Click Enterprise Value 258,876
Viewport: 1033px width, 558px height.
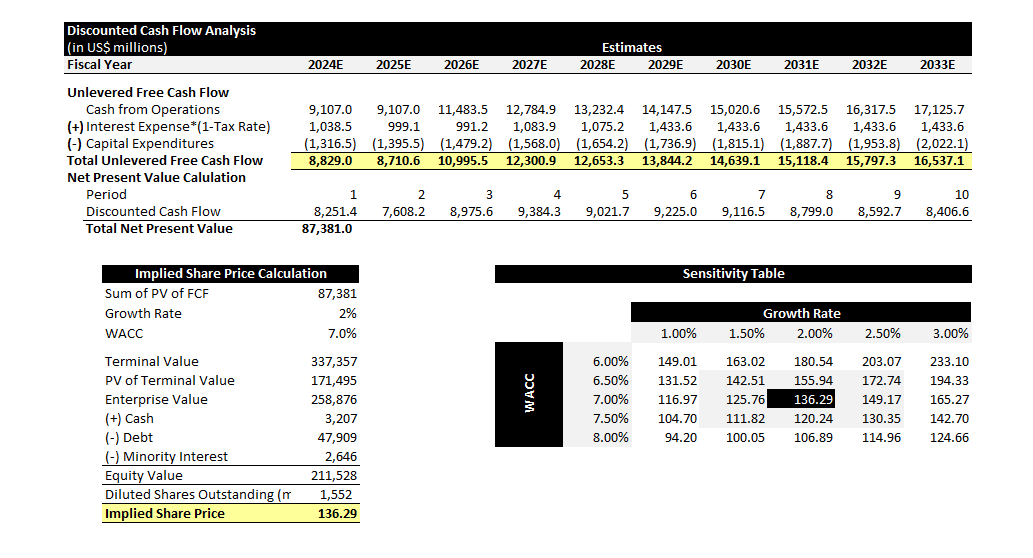[x=334, y=400]
